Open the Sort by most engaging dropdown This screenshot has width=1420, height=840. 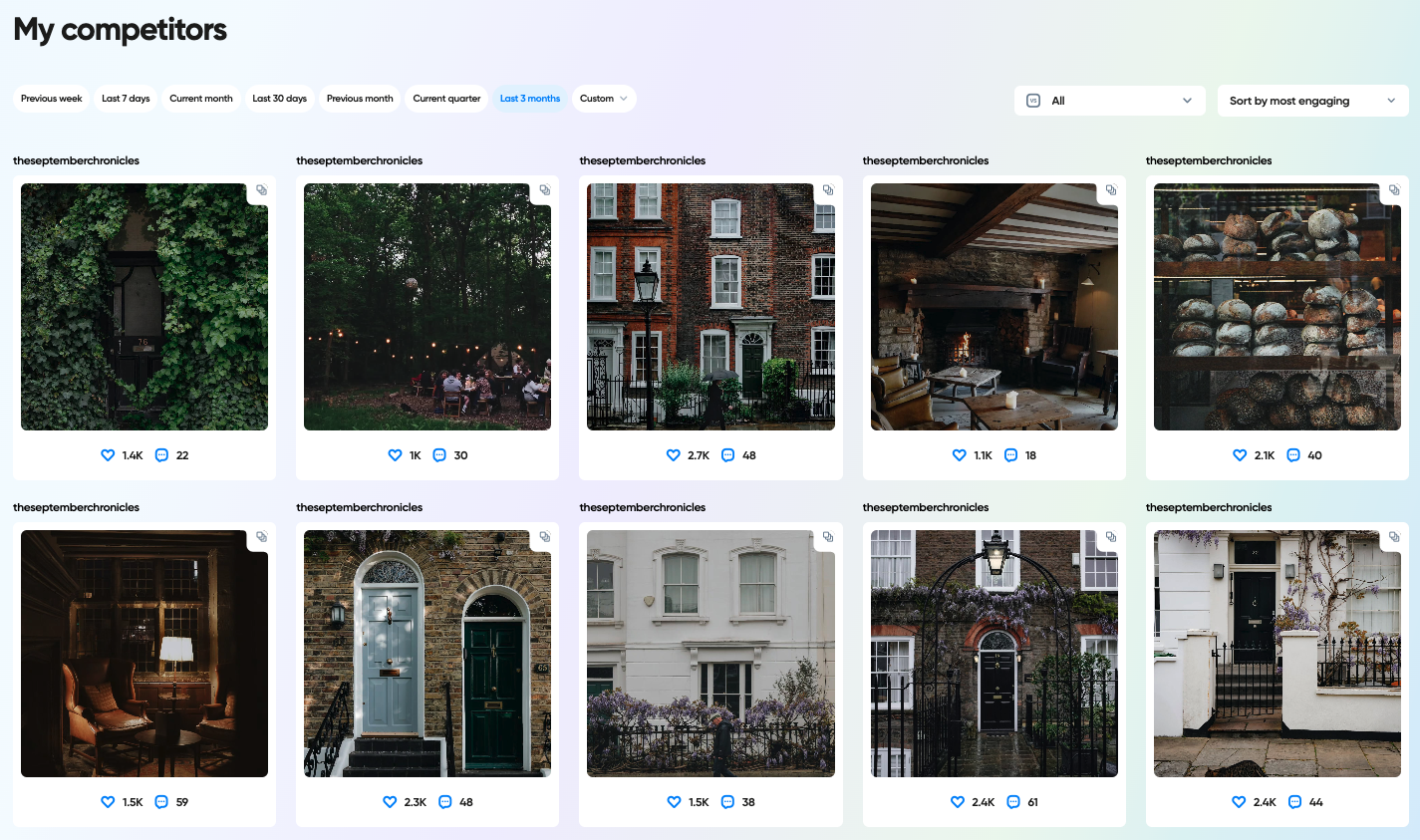click(x=1312, y=101)
